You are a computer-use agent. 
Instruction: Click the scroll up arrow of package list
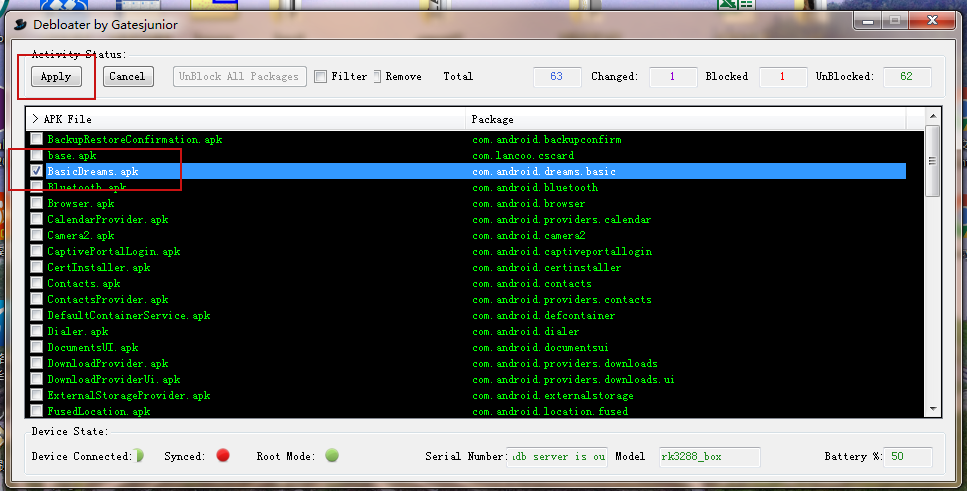(x=932, y=116)
